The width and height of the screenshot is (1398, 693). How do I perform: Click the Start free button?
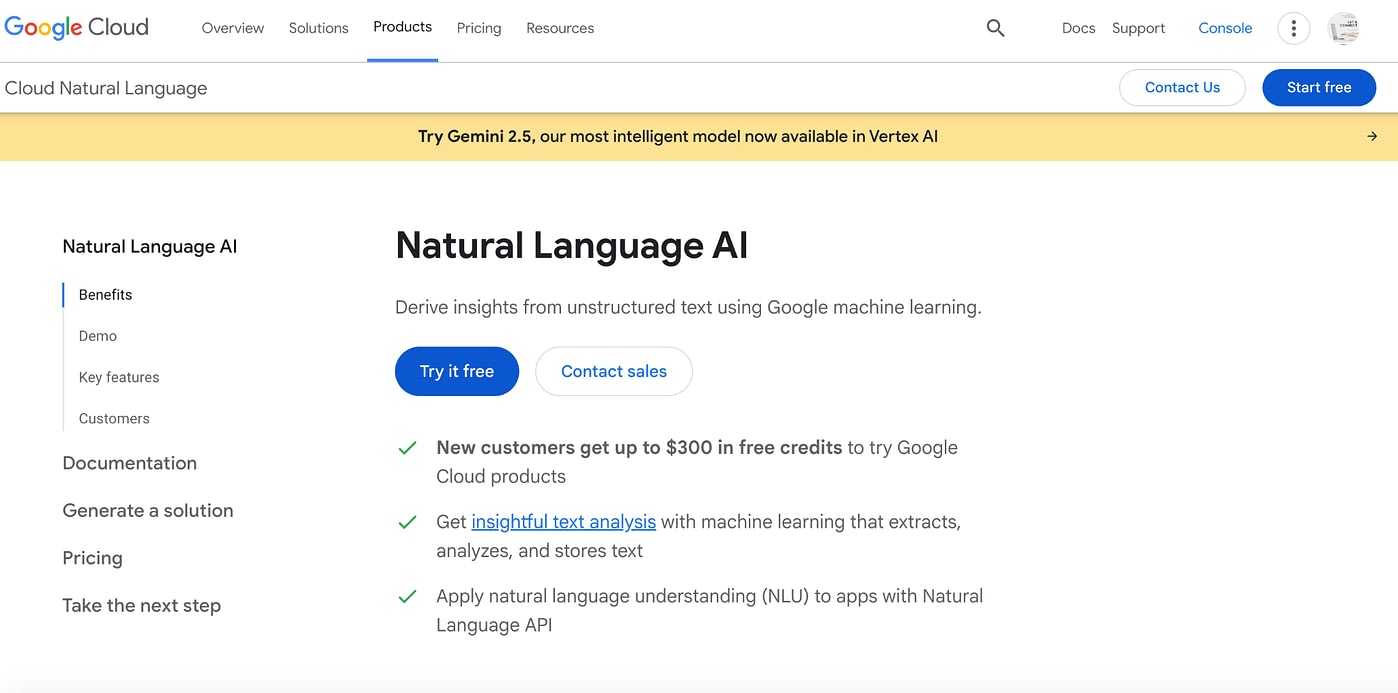tap(1318, 87)
